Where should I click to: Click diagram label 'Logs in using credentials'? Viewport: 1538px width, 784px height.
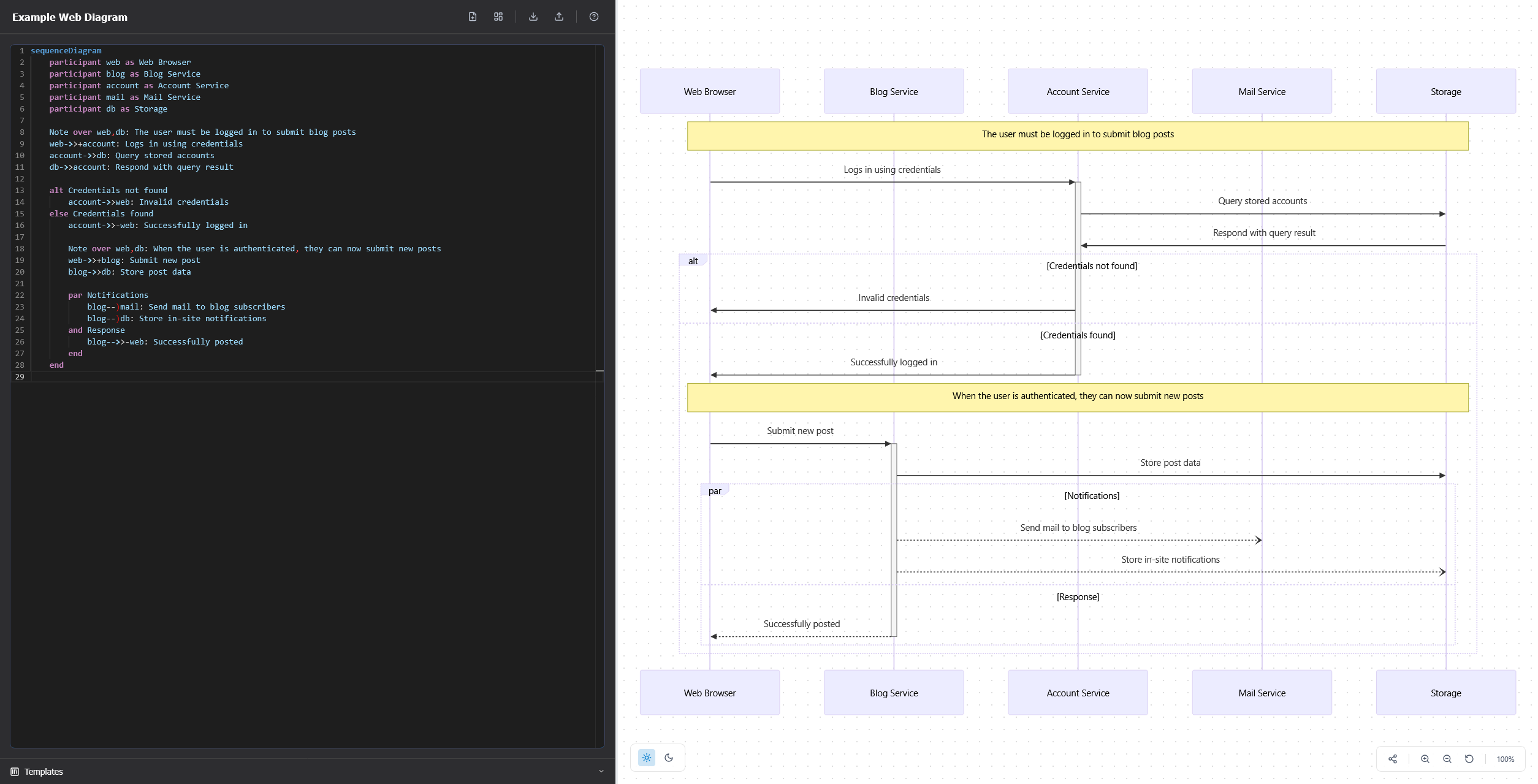892,170
